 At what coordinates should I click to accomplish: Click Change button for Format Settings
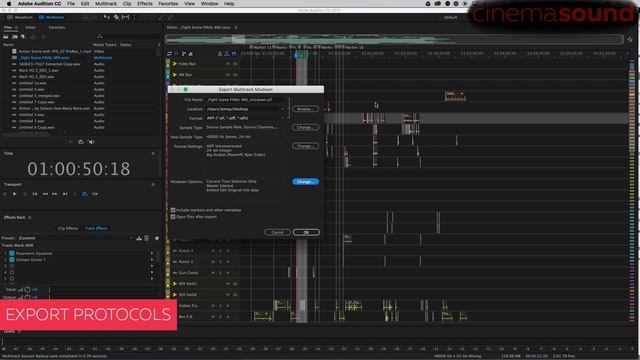[x=305, y=146]
